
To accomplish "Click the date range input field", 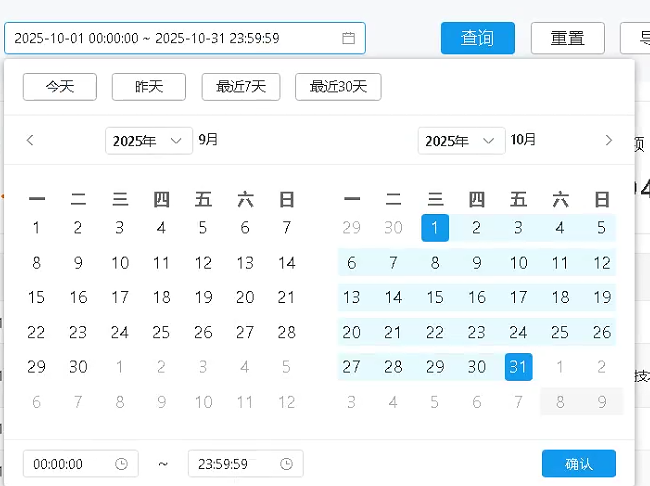I will 184,38.
